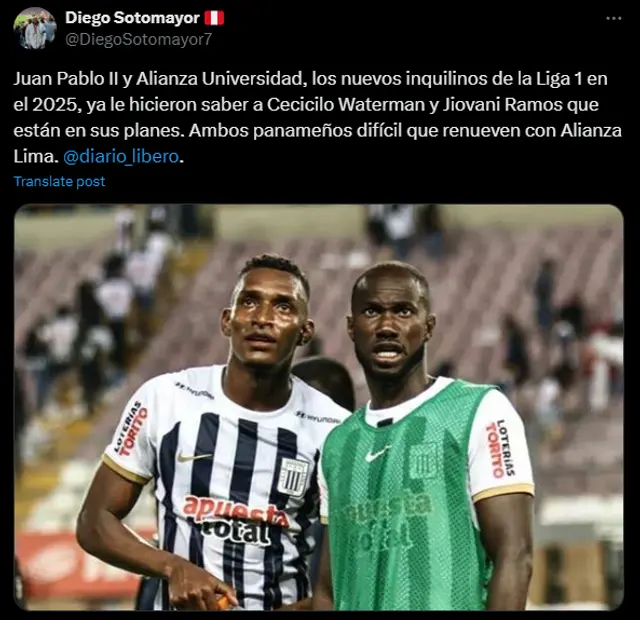Click the words "Juan Pablo II" in post
Image resolution: width=640 pixels, height=620 pixels.
66,79
